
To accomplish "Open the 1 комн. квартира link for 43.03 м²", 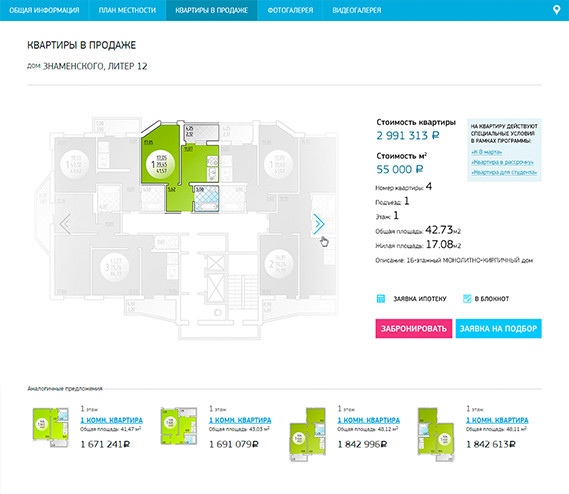I will pyautogui.click(x=240, y=420).
